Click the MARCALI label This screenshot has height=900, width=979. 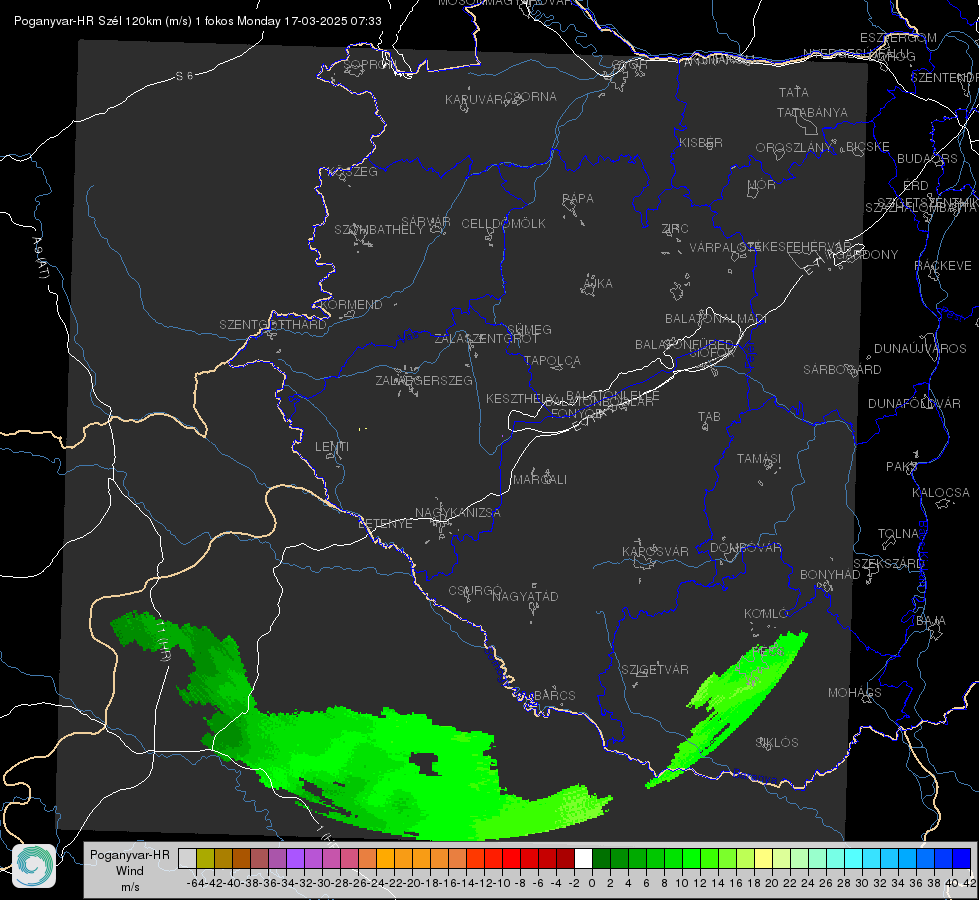[540, 480]
